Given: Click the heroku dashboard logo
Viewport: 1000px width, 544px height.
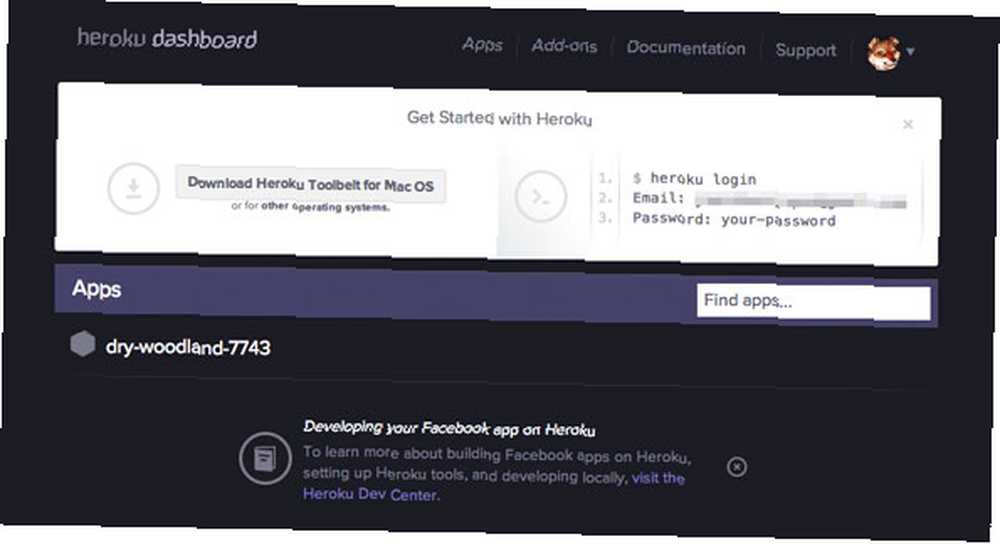Looking at the screenshot, I should (167, 38).
